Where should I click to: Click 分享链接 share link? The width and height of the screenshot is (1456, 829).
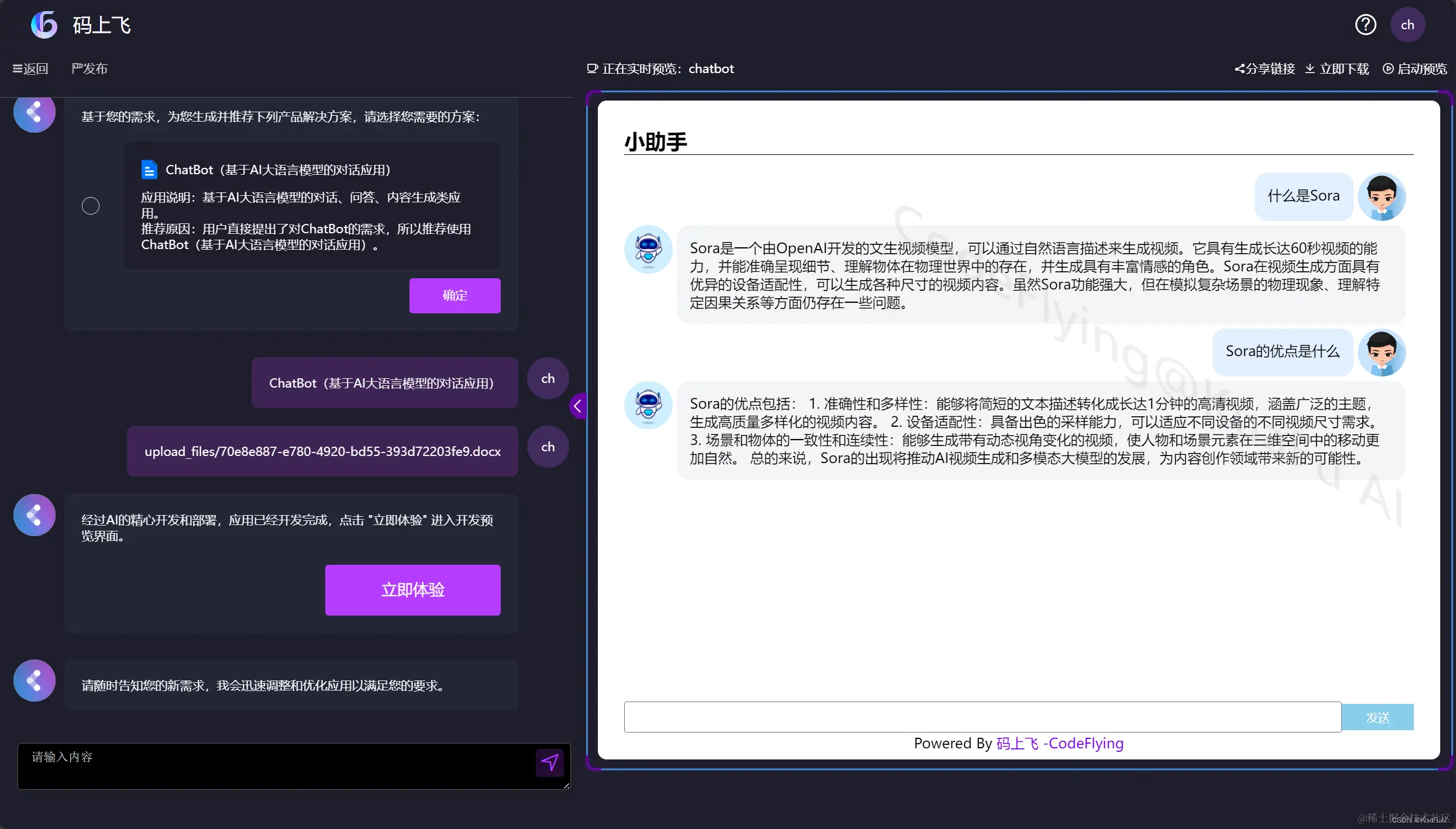tap(1265, 69)
